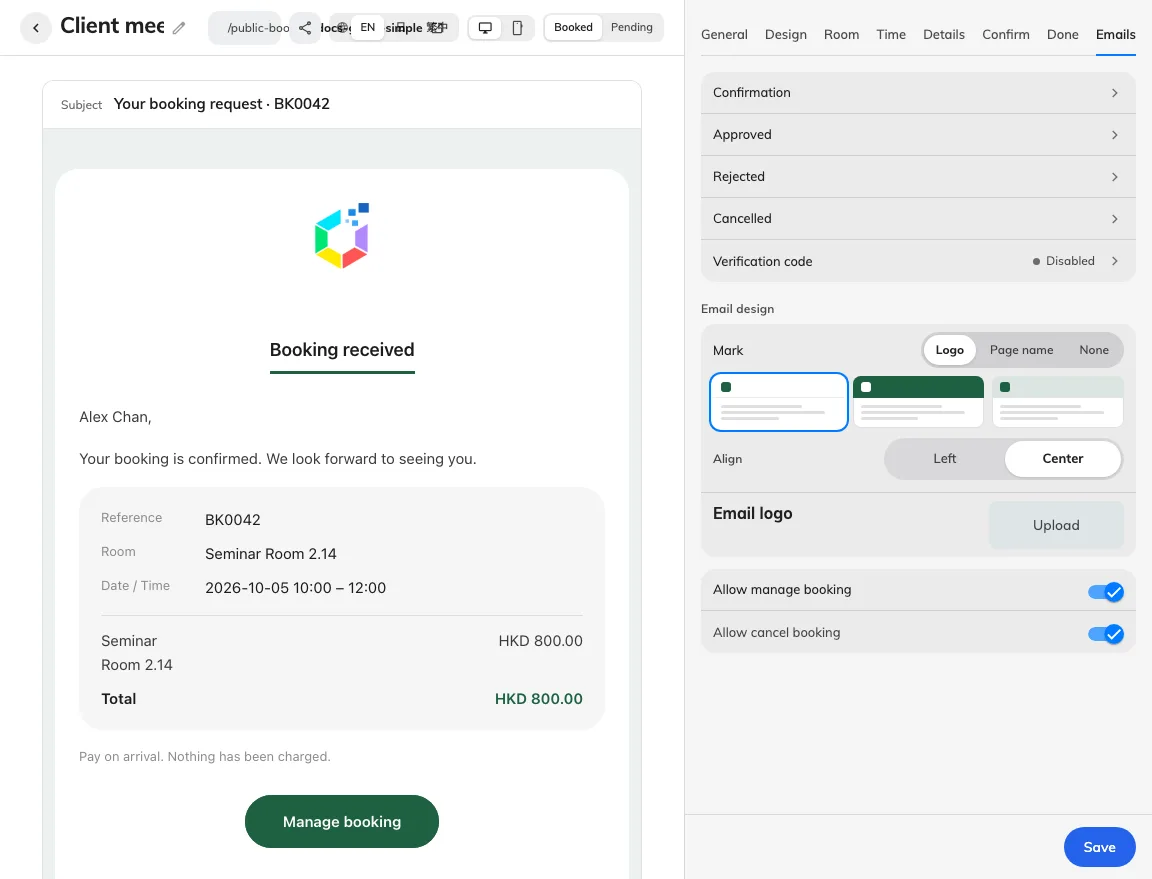Switch to the Time tab
The width and height of the screenshot is (1152, 879).
click(890, 35)
